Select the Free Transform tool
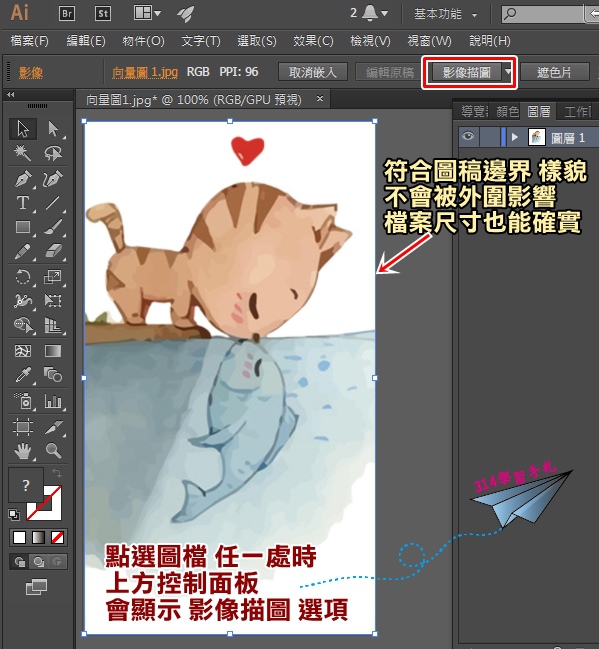The height and width of the screenshot is (649, 599). pos(53,300)
